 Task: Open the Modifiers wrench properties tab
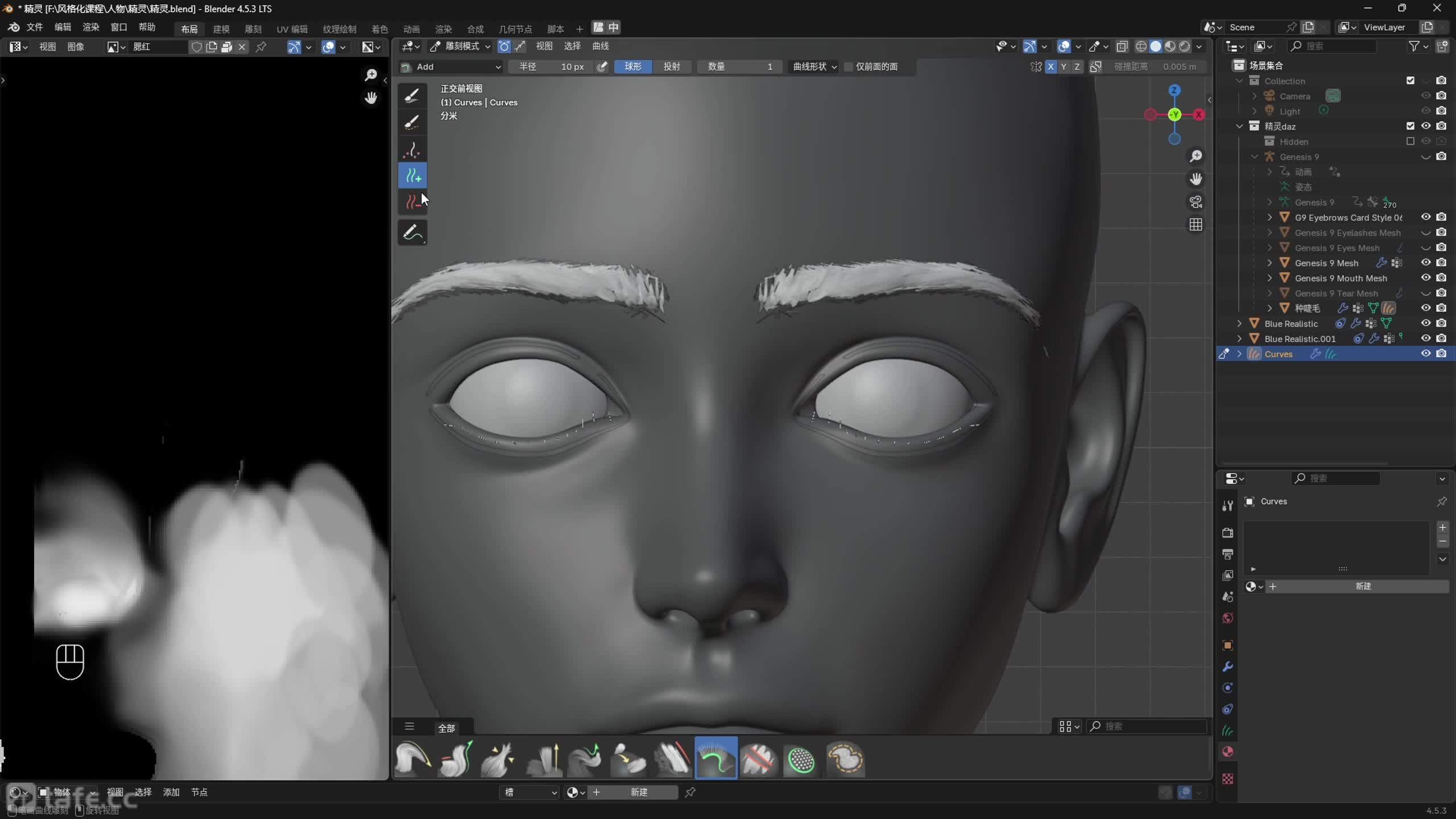tap(1227, 667)
